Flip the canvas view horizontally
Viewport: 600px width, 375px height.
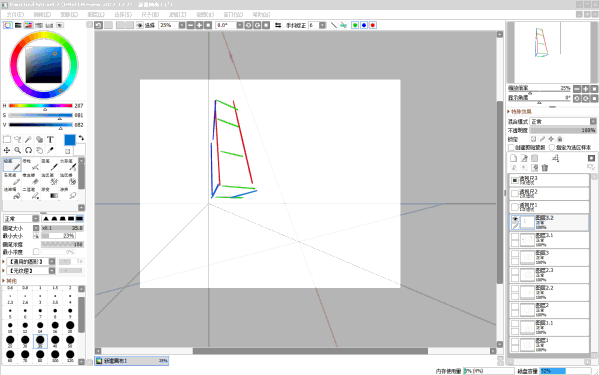coord(278,25)
